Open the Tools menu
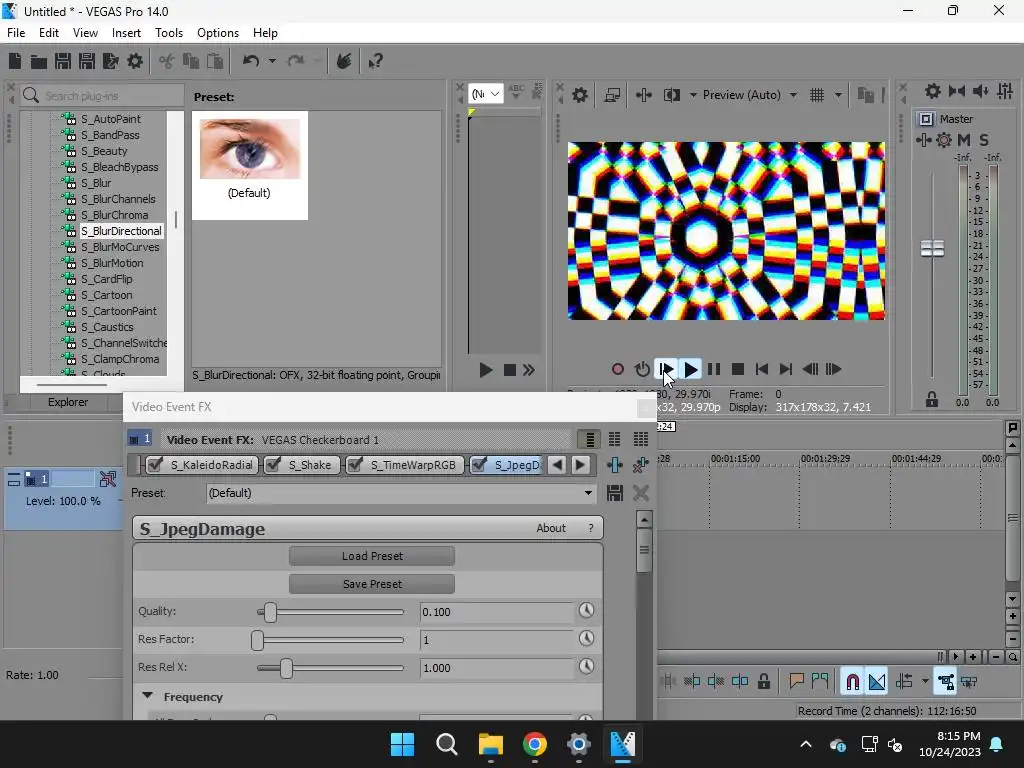This screenshot has width=1024, height=768. click(169, 33)
